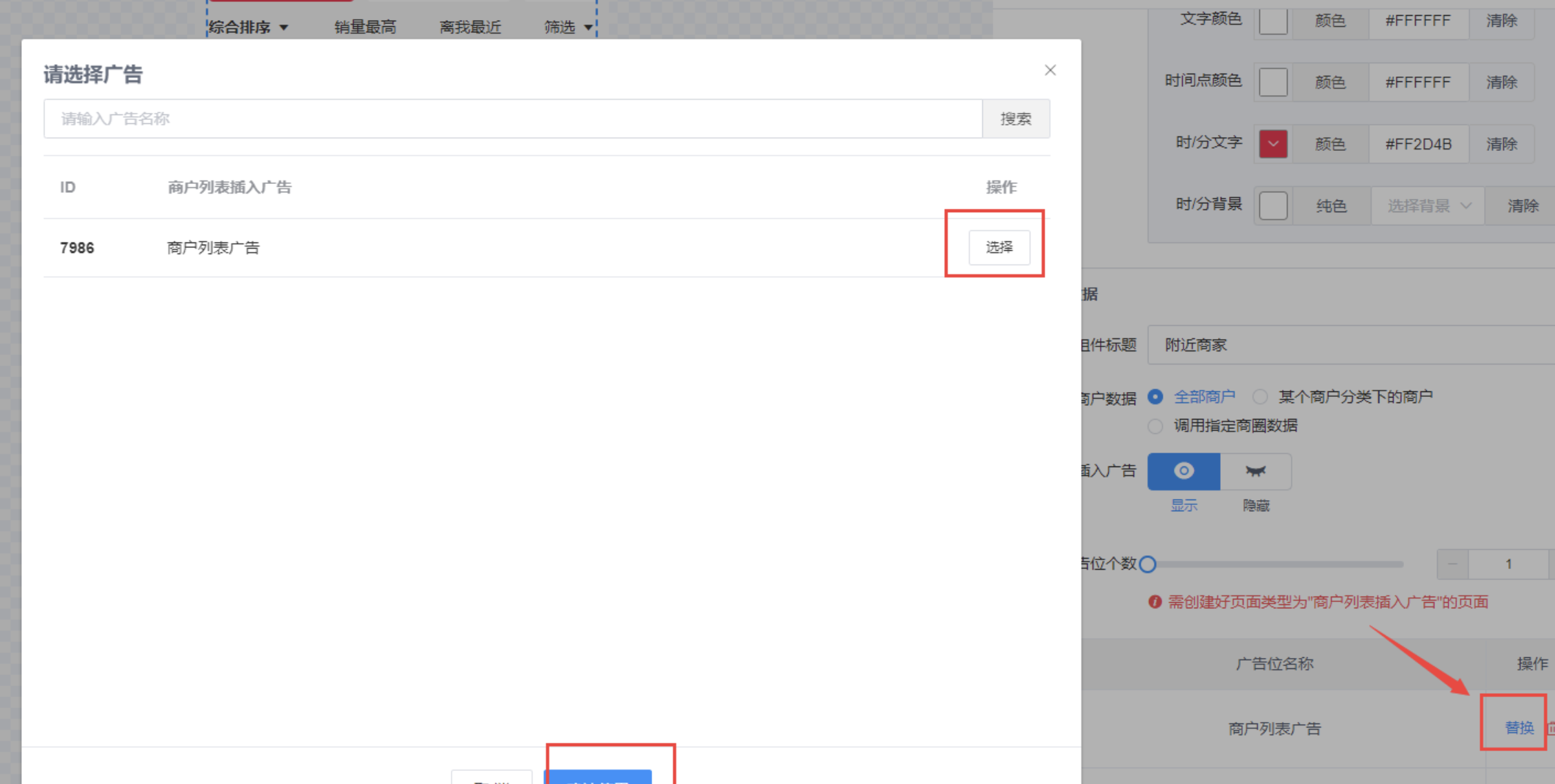The height and width of the screenshot is (784, 1555).
Task: Click the 请输入广告名称 search field
Action: tap(513, 118)
